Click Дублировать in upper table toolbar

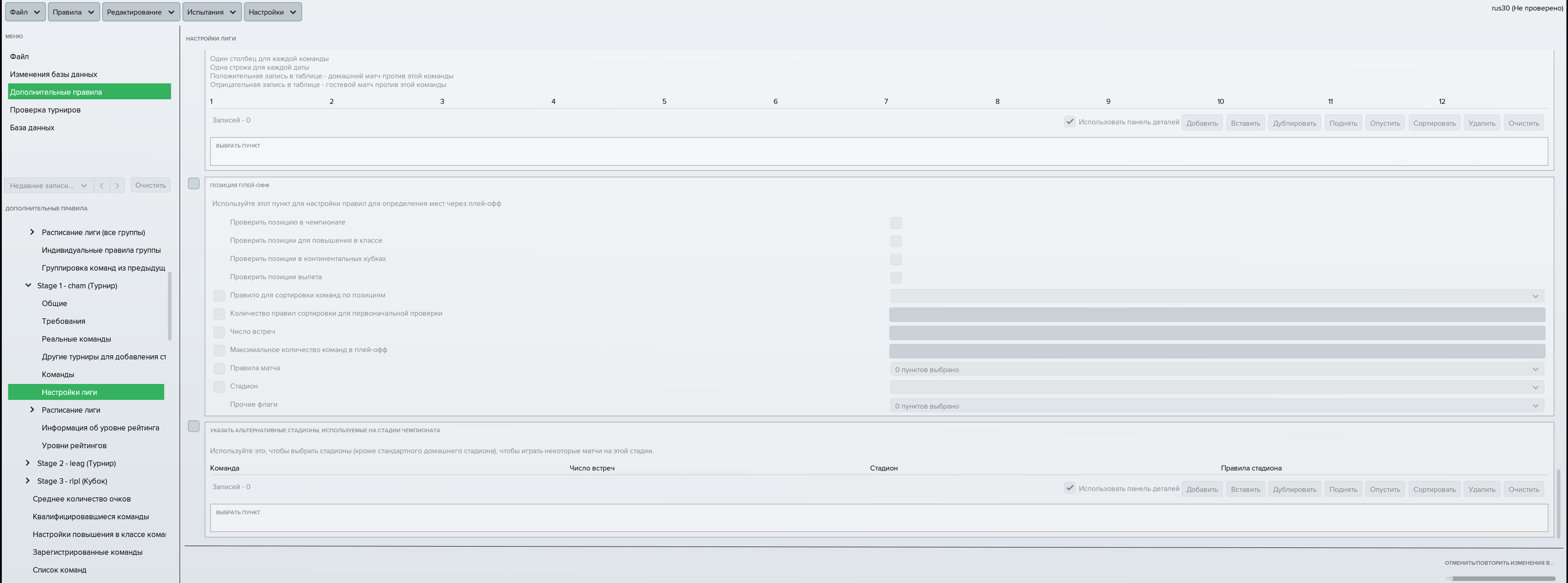pos(1294,123)
